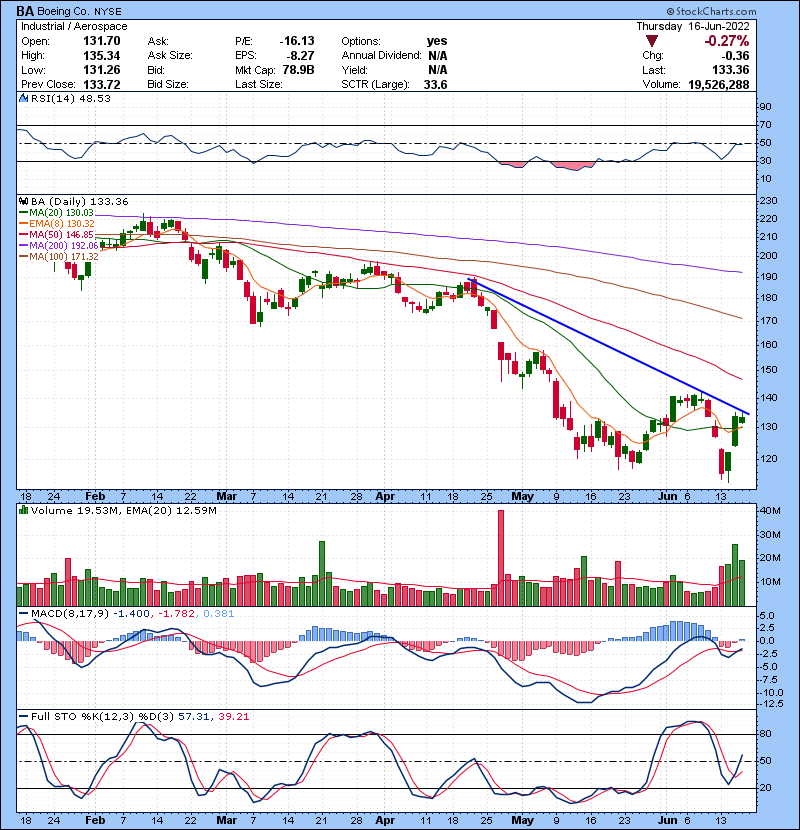800x830 pixels.
Task: Click the Volume 19.53M, EMA(20) 12.59M label
Action: 123,510
